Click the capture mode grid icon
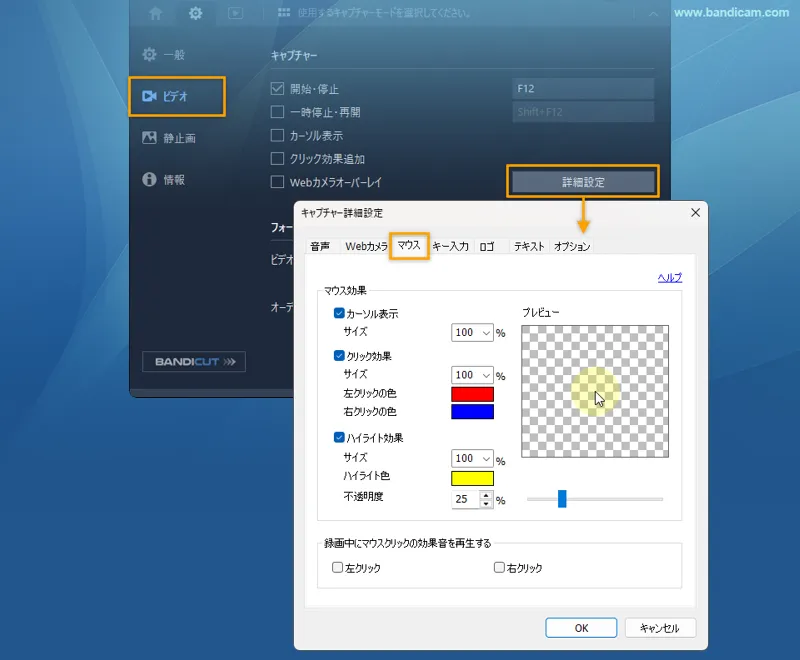Screen dimensions: 800x660 284,13
